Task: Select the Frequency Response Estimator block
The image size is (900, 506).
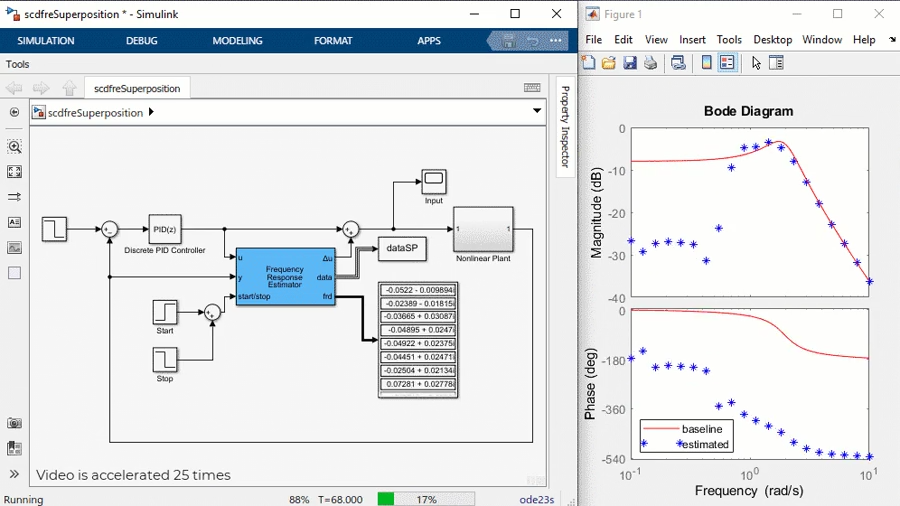Action: [285, 277]
